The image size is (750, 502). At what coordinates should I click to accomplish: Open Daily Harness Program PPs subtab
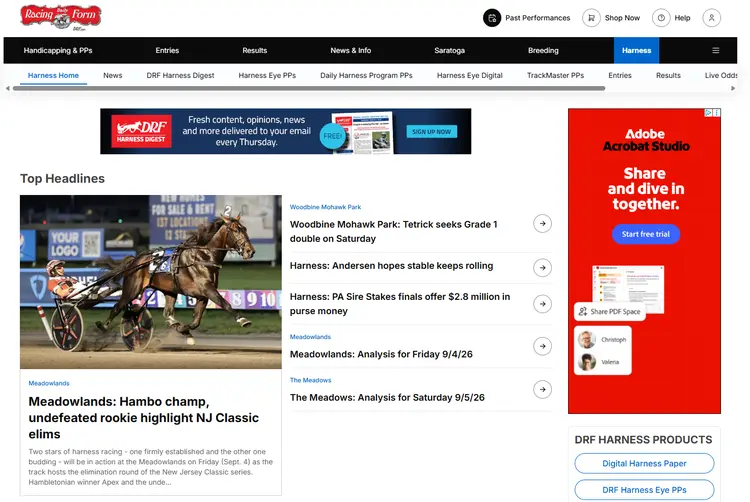point(366,76)
